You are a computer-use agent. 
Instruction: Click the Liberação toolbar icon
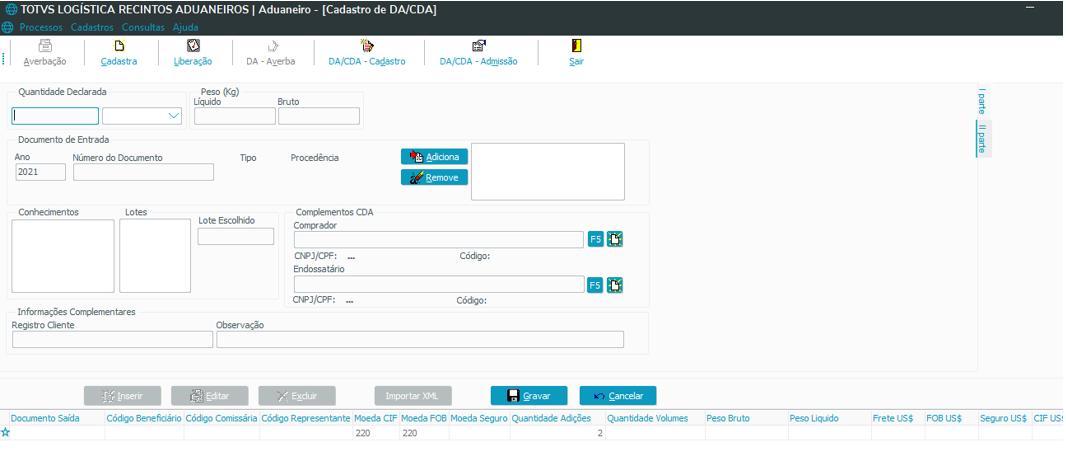pos(193,46)
